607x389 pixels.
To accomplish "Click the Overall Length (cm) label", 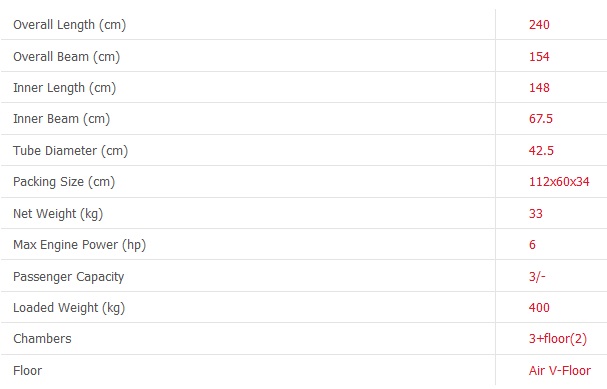I will [x=70, y=25].
